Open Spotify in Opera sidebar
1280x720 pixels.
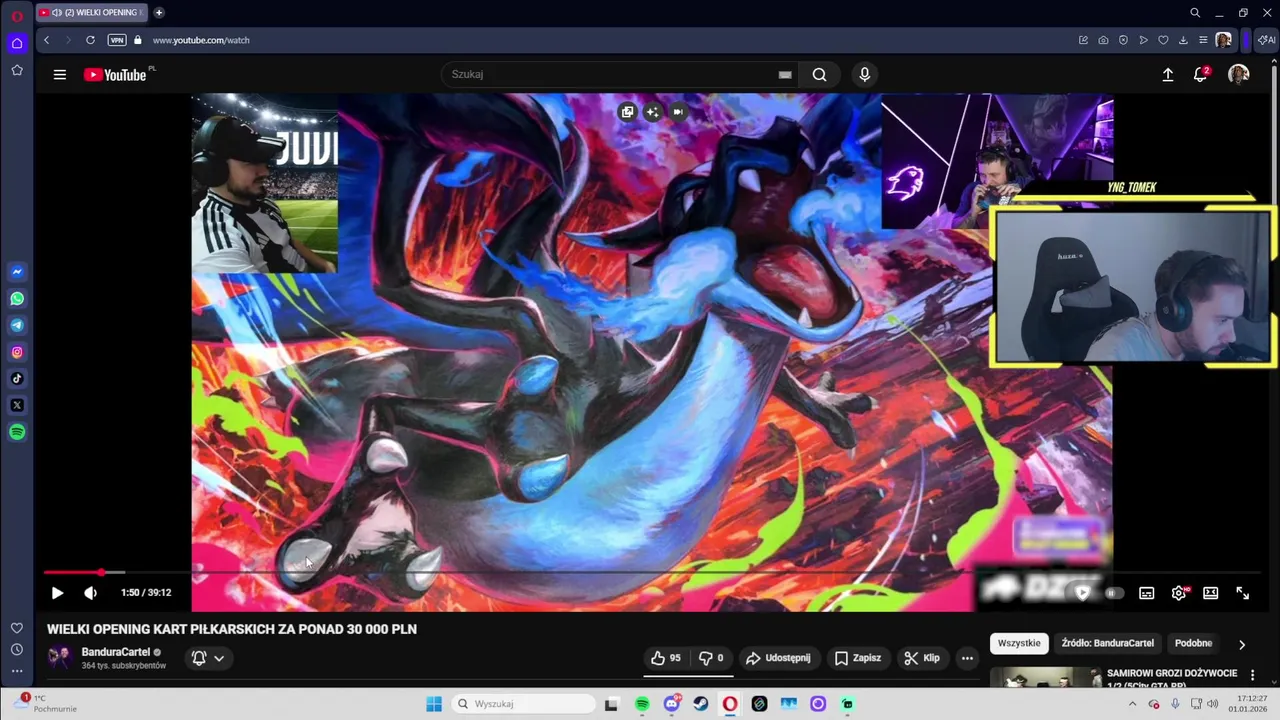coord(17,432)
